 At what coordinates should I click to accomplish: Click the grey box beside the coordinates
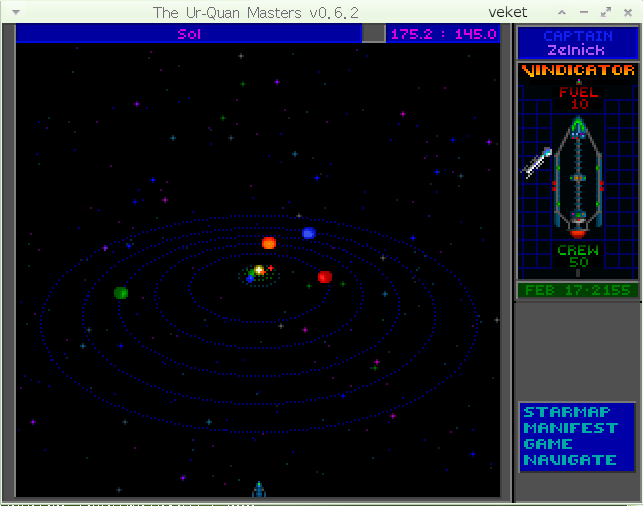tap(374, 34)
